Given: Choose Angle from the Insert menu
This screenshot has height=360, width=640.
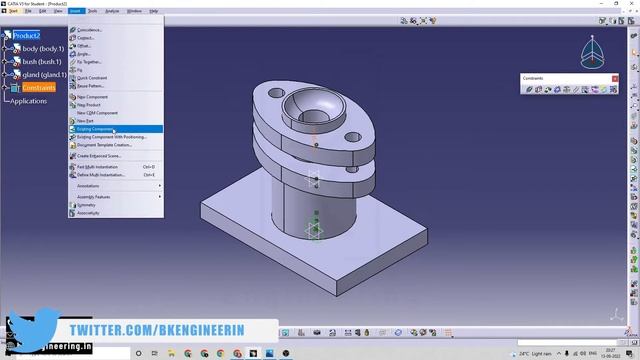Looking at the screenshot, I should 116,54.
